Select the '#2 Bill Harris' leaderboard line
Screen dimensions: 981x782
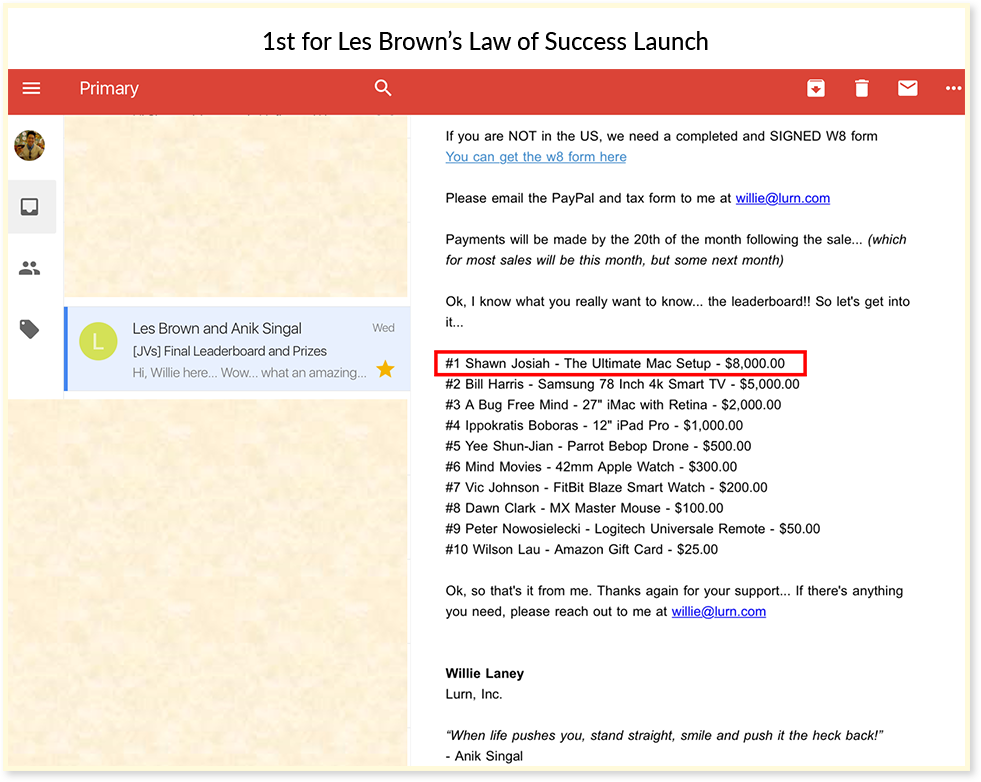(x=623, y=384)
